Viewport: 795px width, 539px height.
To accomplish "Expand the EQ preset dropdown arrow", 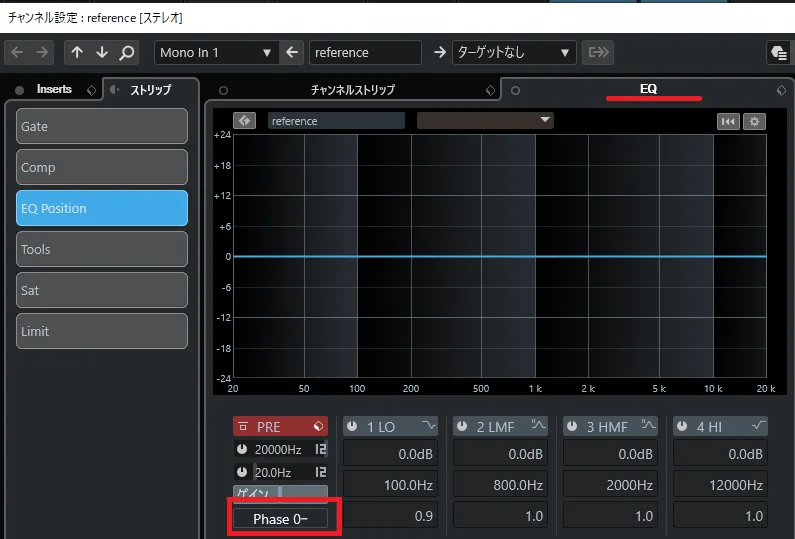I will point(545,120).
